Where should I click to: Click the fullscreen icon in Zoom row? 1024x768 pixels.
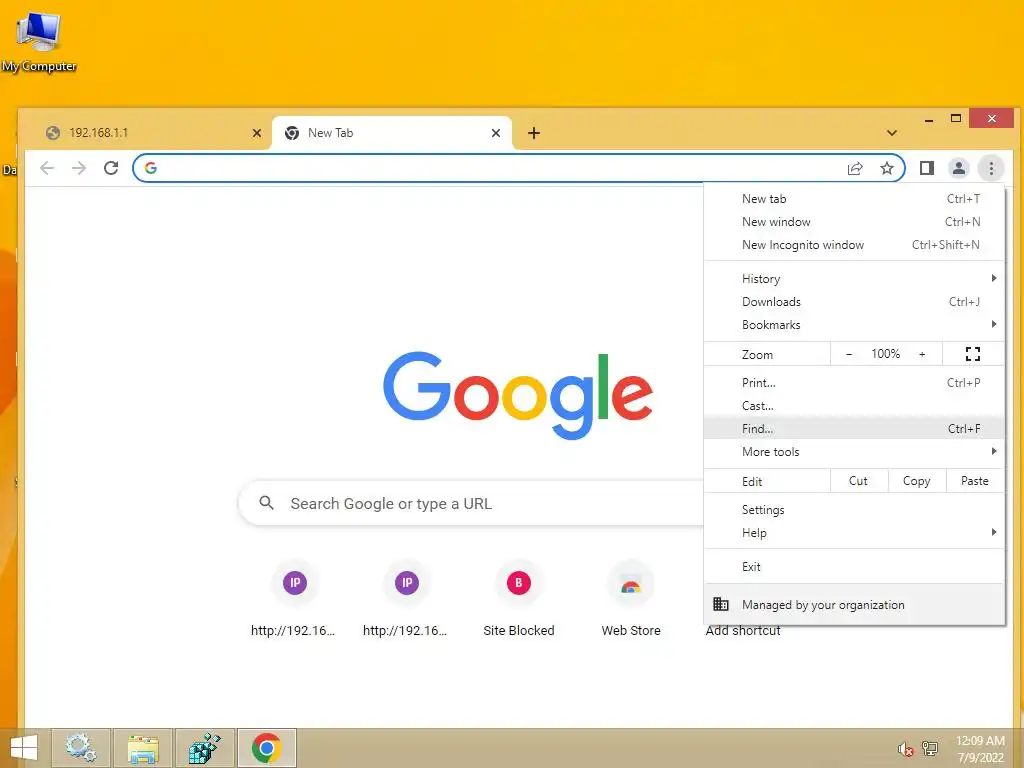point(972,354)
